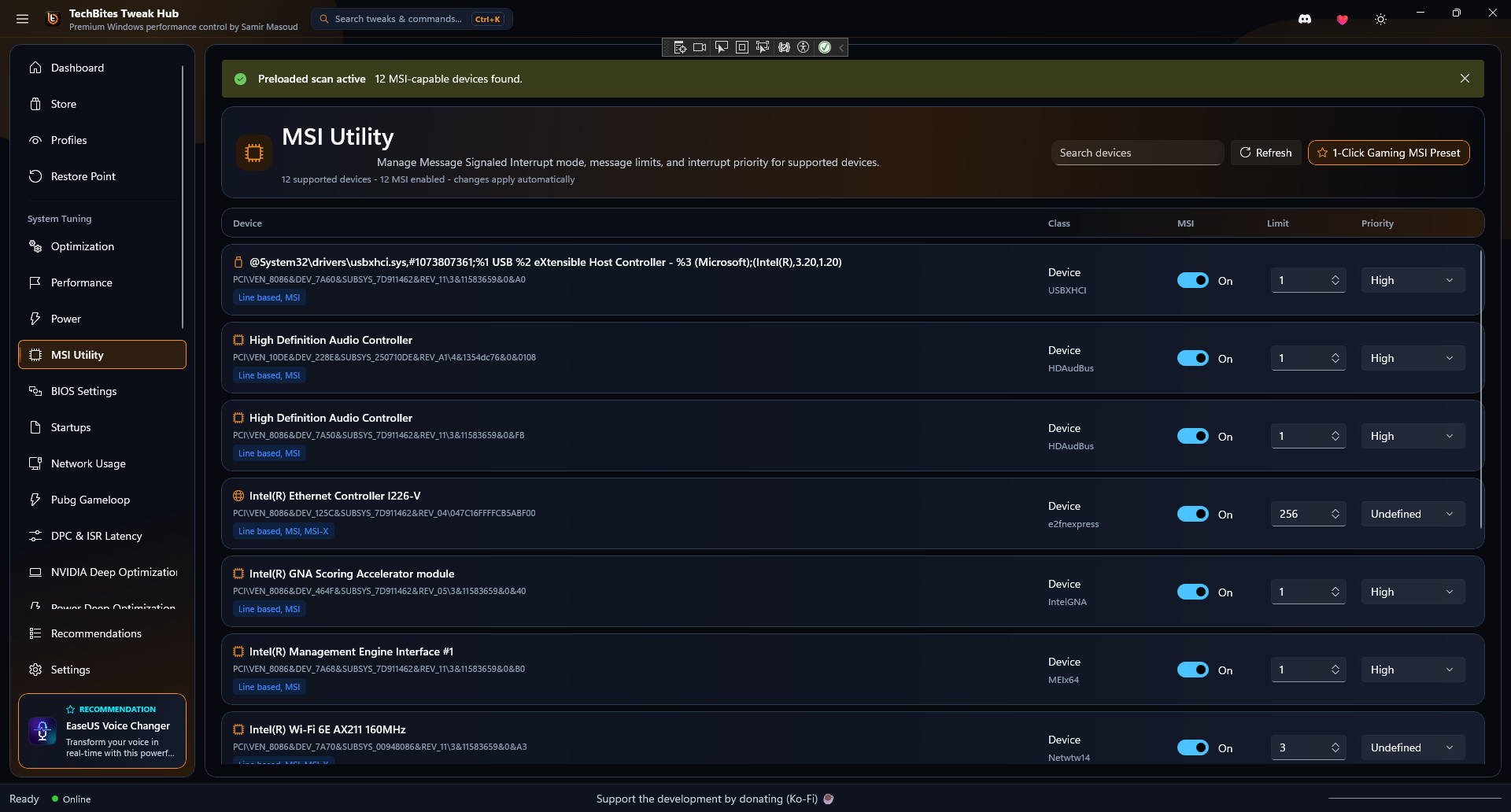The height and width of the screenshot is (812, 1511).
Task: Adjust the message limit stepper for Ethernet Controller
Action: coord(1336,514)
